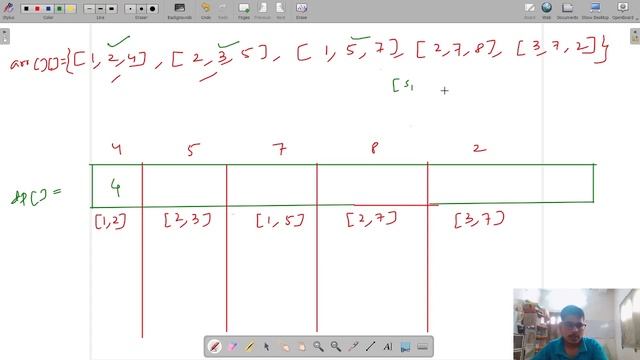This screenshot has width=640, height=360.
Task: Select the Draw line tool
Action: click(x=370, y=347)
